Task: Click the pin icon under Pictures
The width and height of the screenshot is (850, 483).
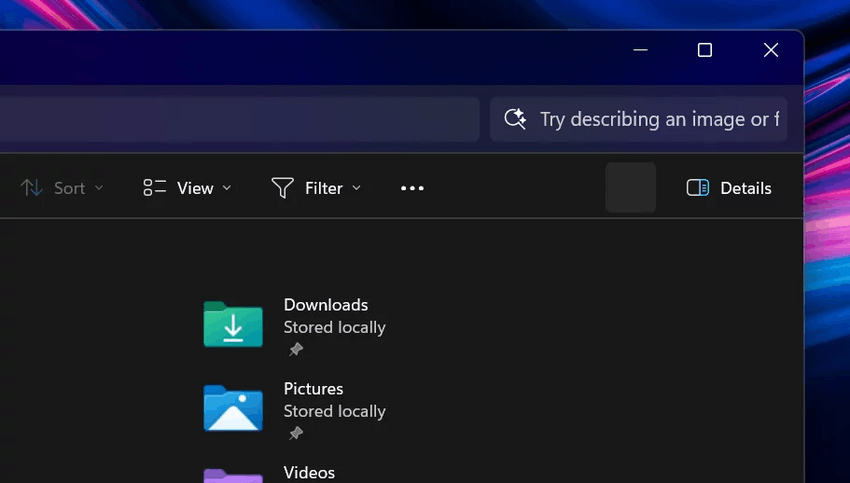Action: click(x=295, y=434)
